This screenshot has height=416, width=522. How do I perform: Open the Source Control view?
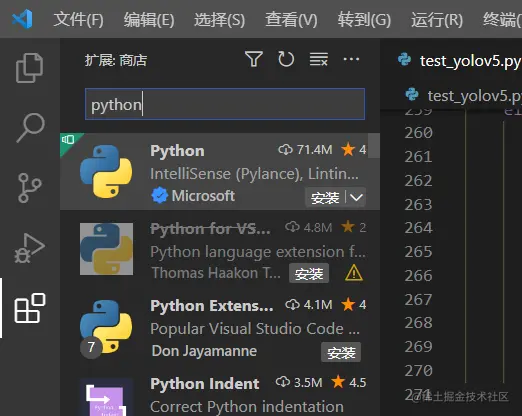(x=29, y=188)
